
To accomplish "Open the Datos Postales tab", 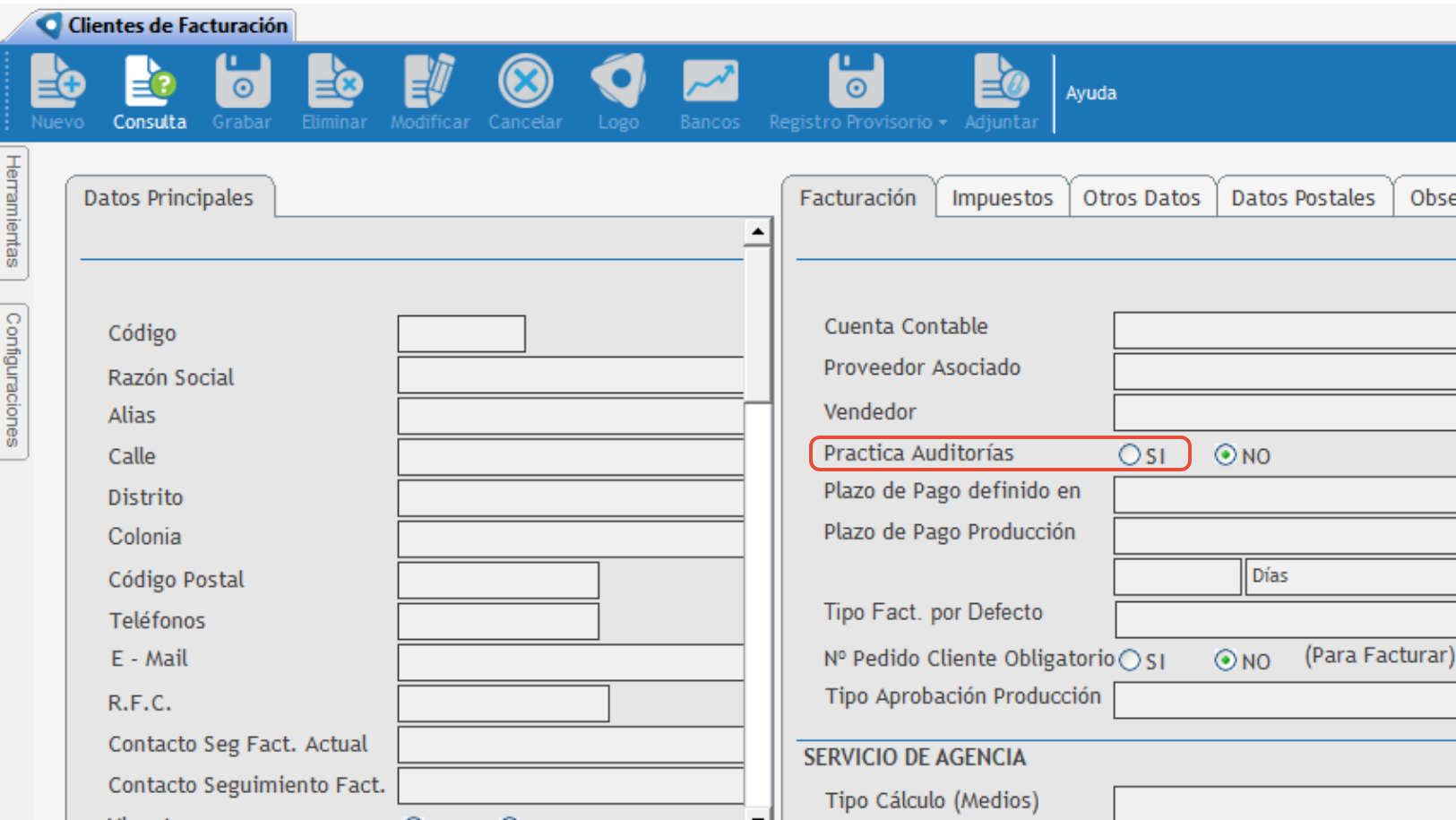I will pyautogui.click(x=1303, y=197).
